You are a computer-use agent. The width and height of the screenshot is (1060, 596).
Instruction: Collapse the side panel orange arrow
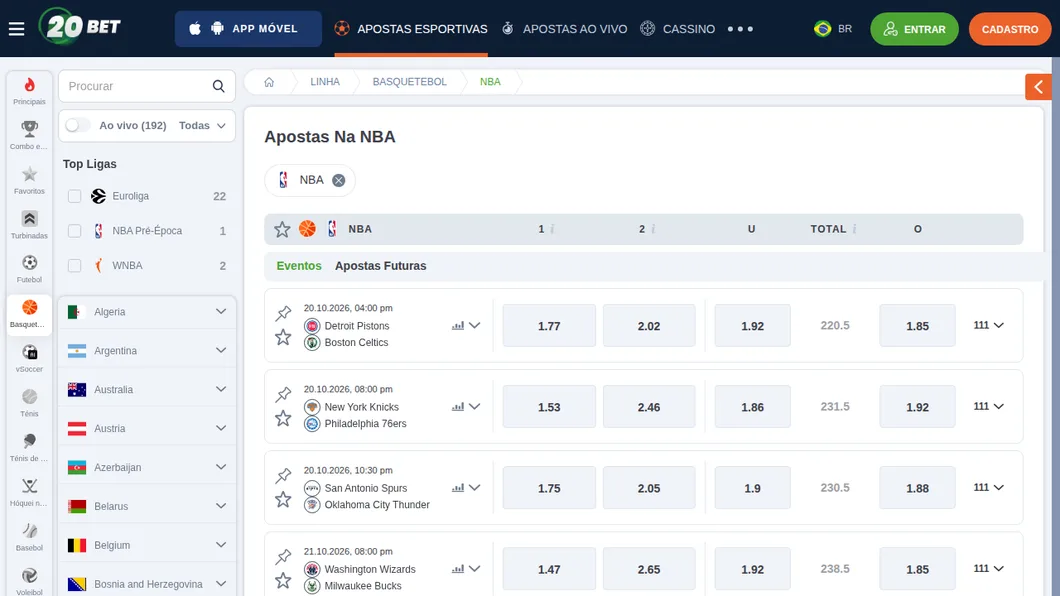1038,86
